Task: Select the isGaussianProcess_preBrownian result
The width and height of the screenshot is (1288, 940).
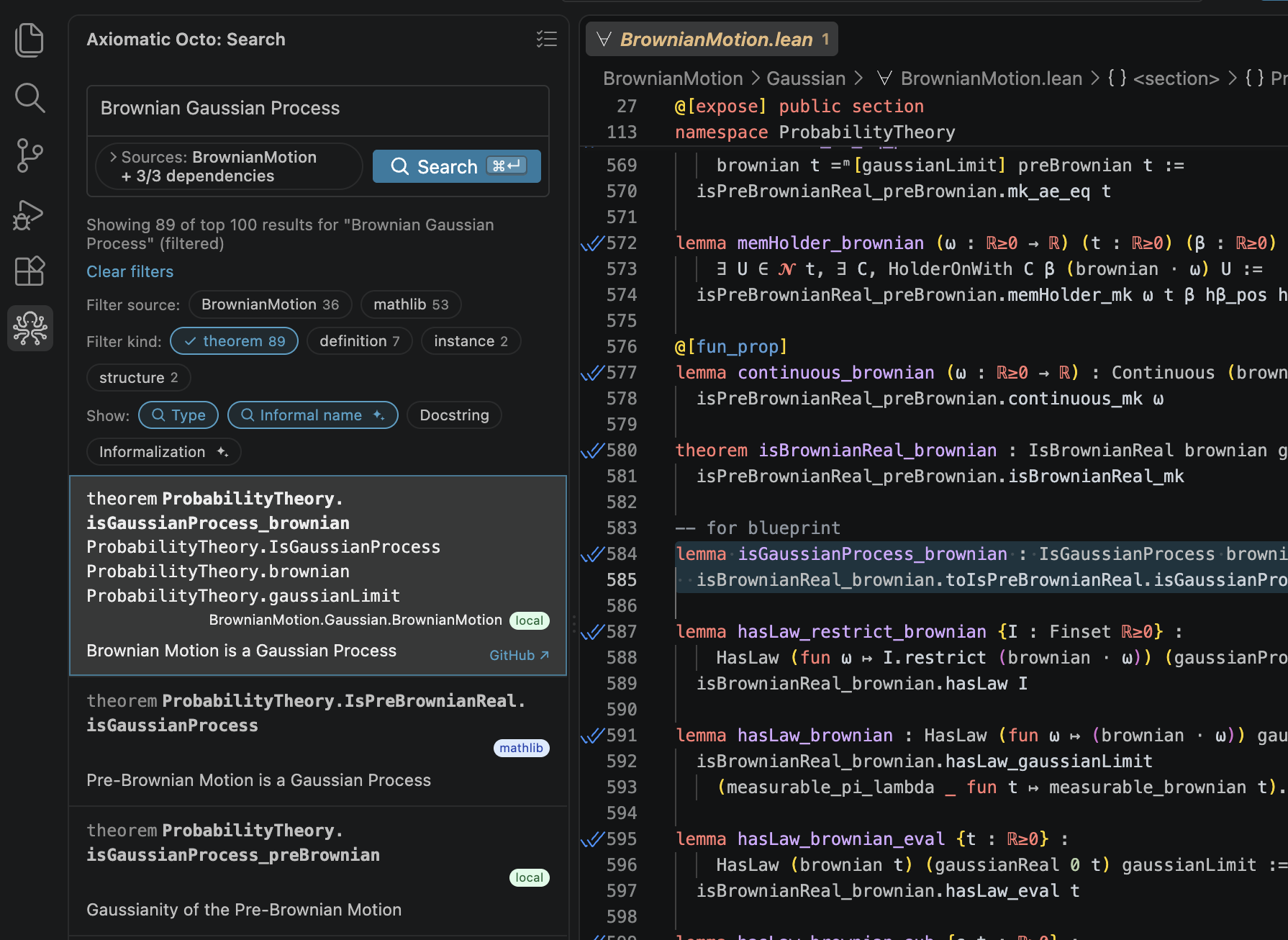Action: [x=317, y=871]
